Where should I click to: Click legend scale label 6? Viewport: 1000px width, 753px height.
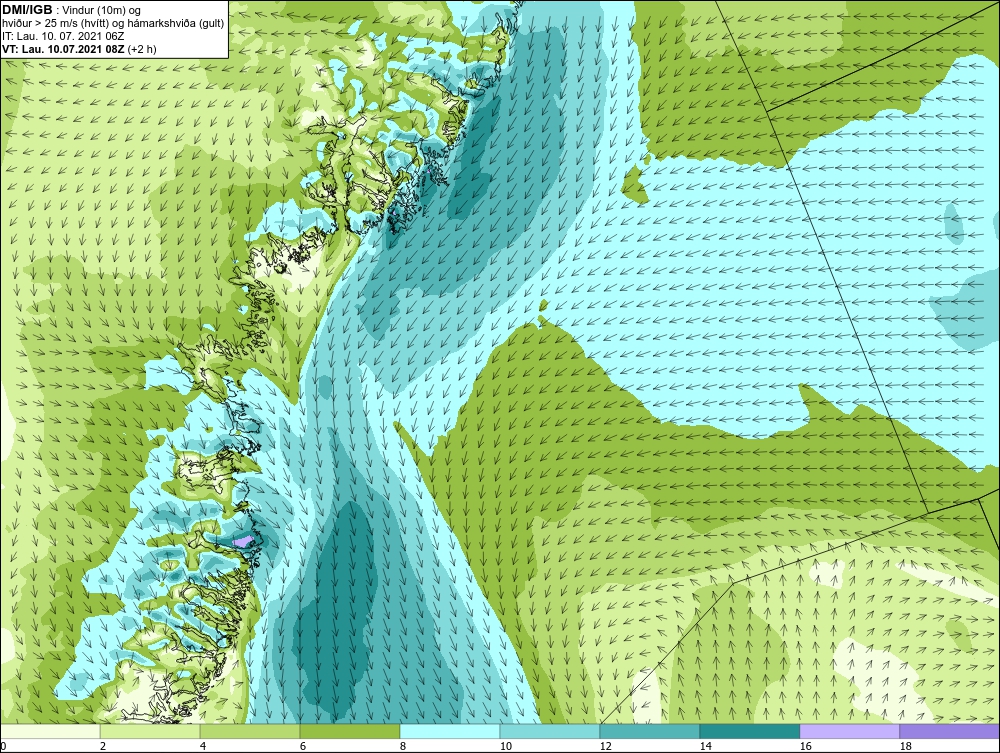[x=303, y=746]
